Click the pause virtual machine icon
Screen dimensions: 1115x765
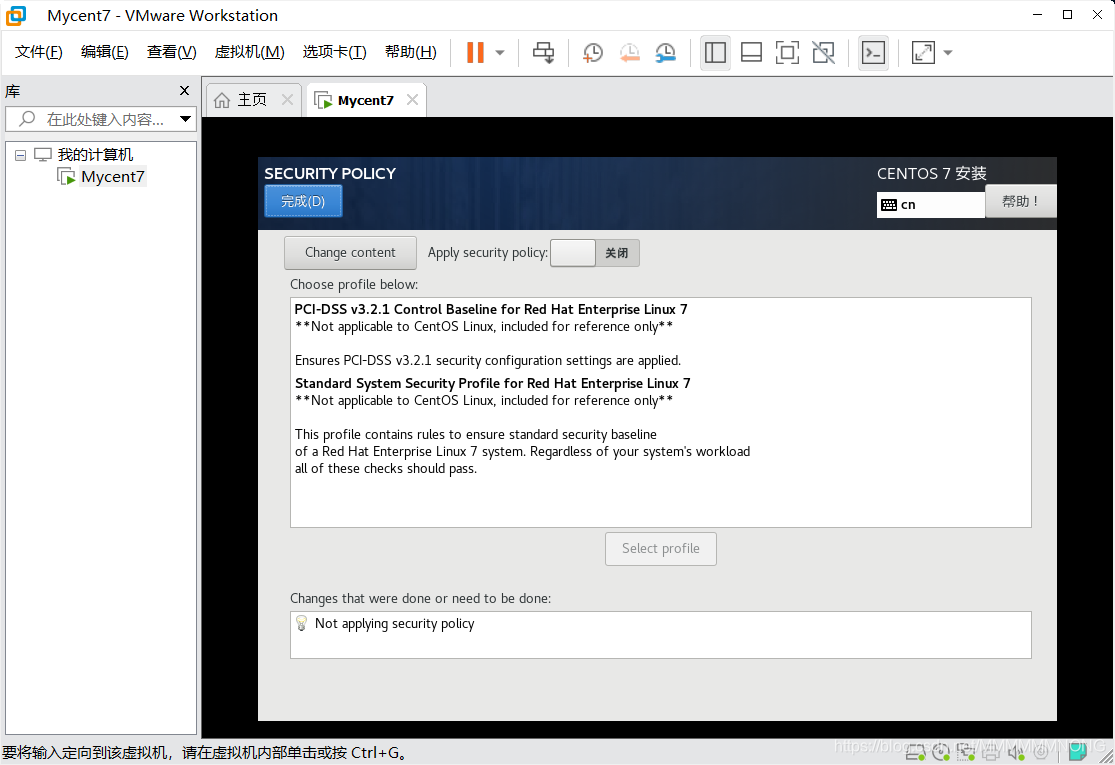coord(475,53)
